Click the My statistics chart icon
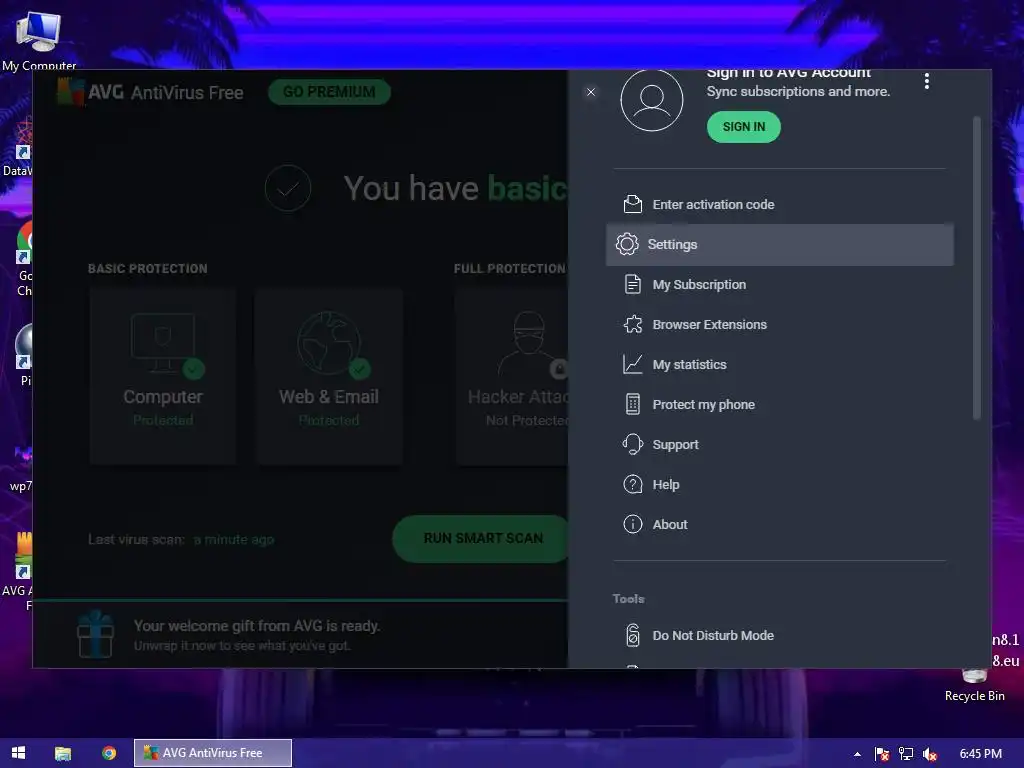Viewport: 1024px width, 768px height. 632,364
